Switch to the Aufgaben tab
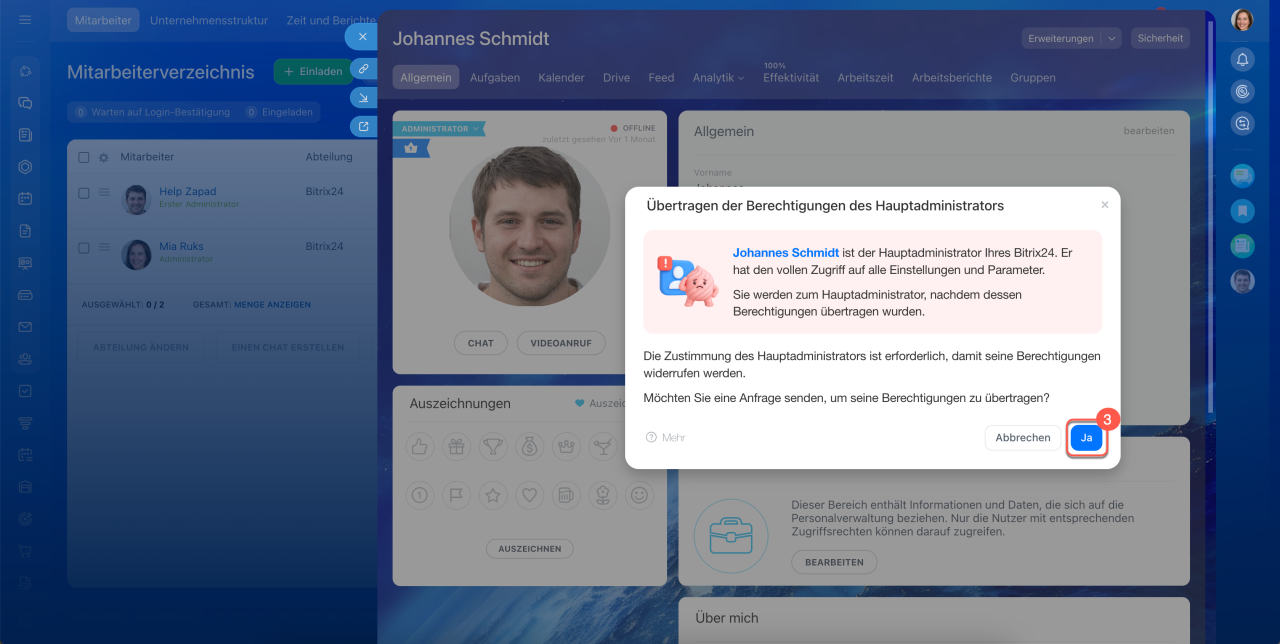The image size is (1280, 644). pyautogui.click(x=495, y=77)
